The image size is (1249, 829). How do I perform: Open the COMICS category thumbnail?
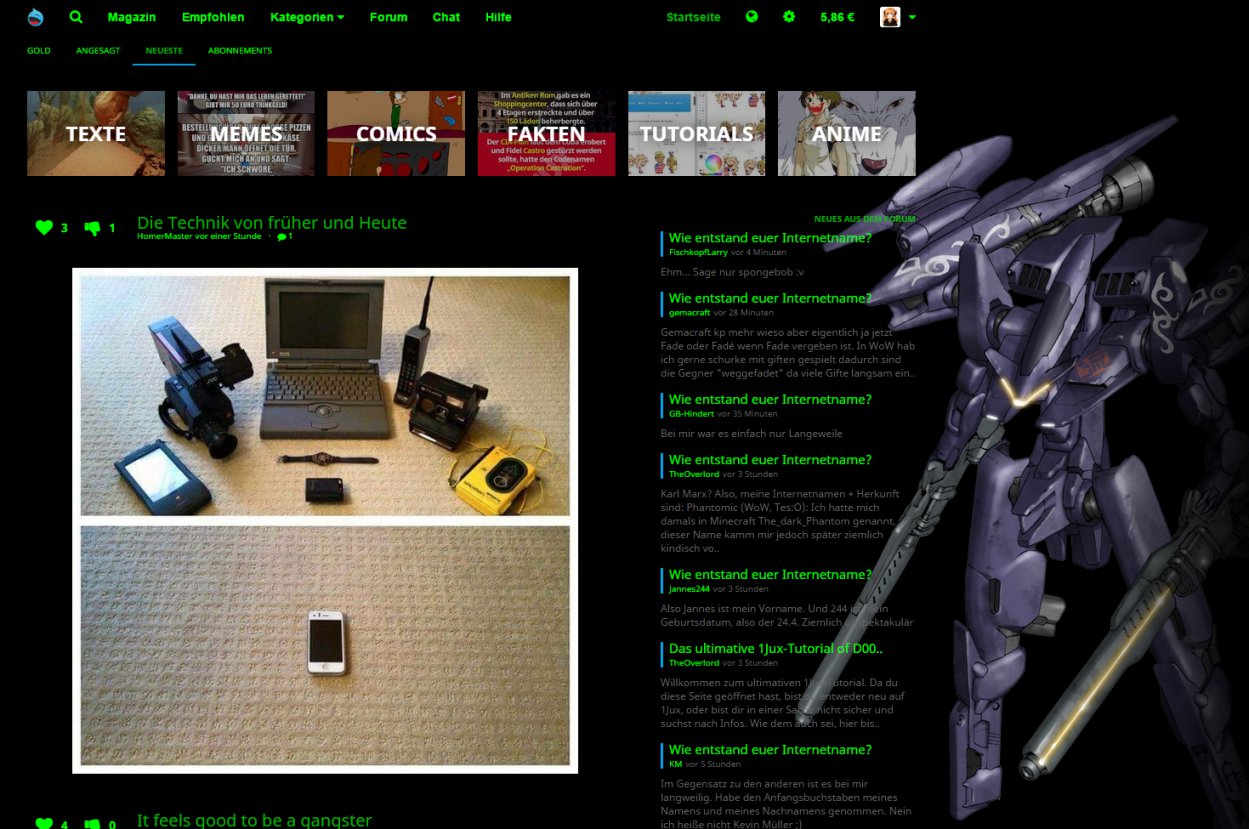[x=396, y=134]
